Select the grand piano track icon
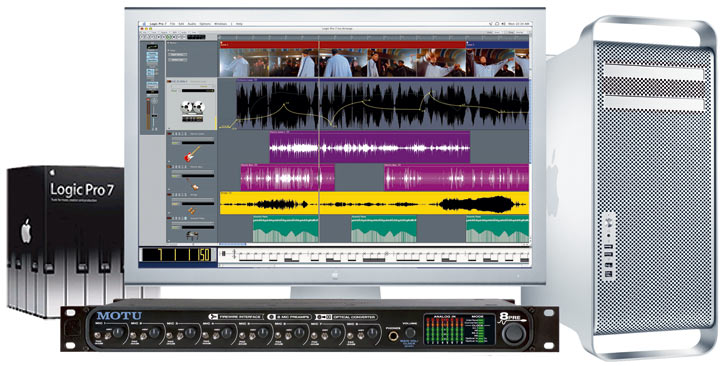The height and width of the screenshot is (366, 726). click(x=193, y=235)
